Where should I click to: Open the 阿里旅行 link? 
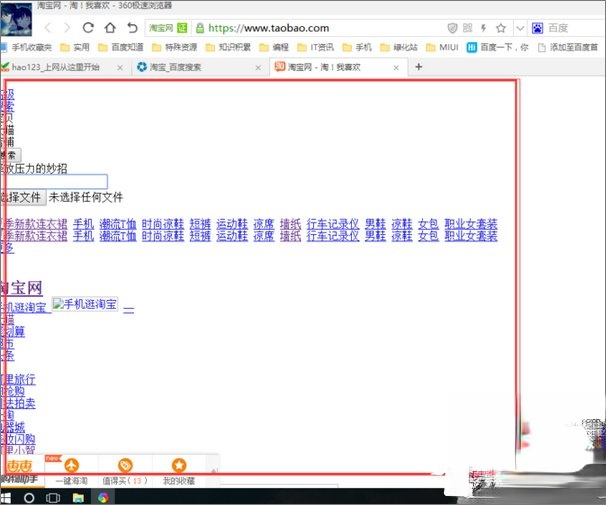point(19,379)
